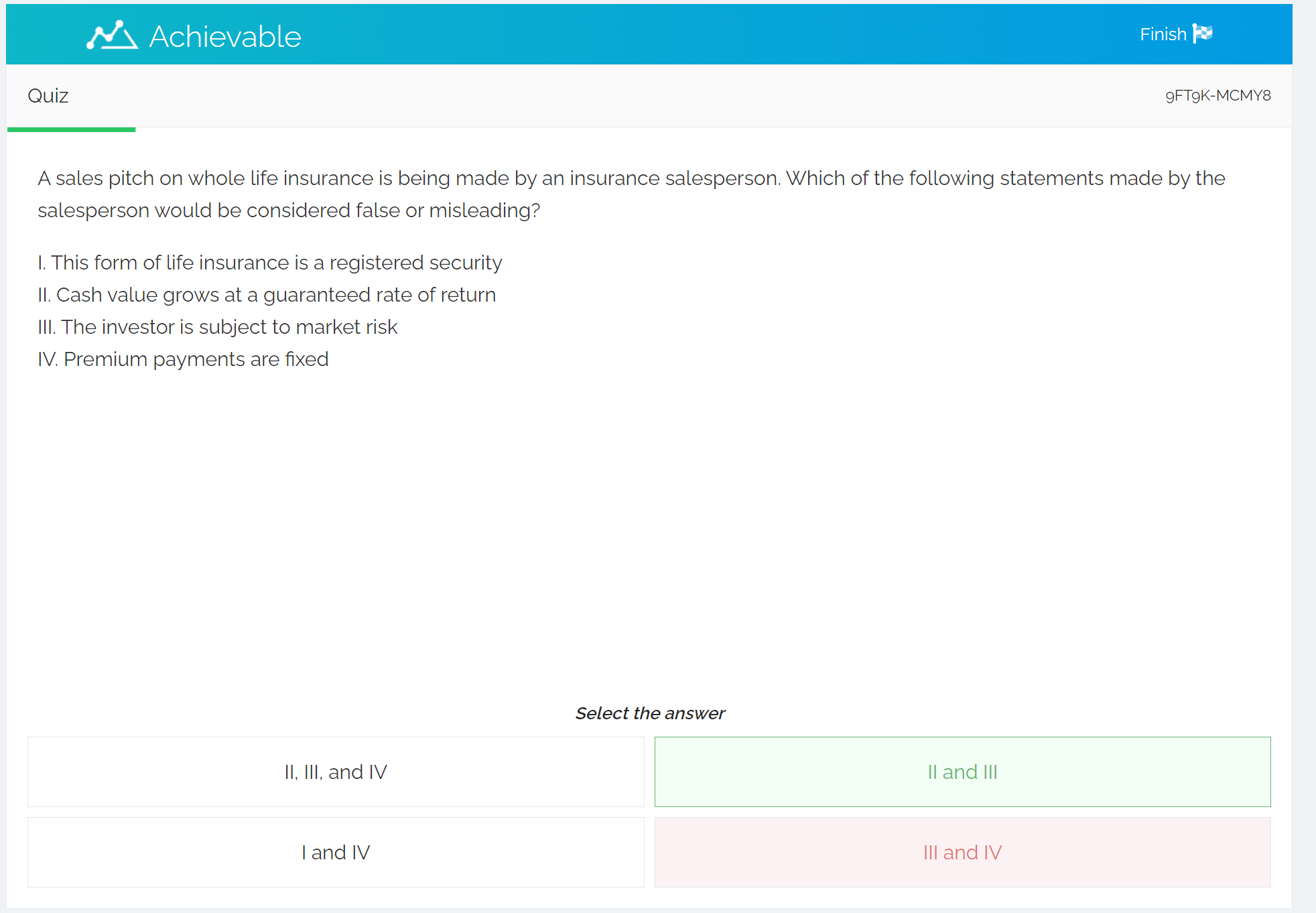1316x913 pixels.
Task: Click the Achievable mountain chart logo icon
Action: coord(112,35)
